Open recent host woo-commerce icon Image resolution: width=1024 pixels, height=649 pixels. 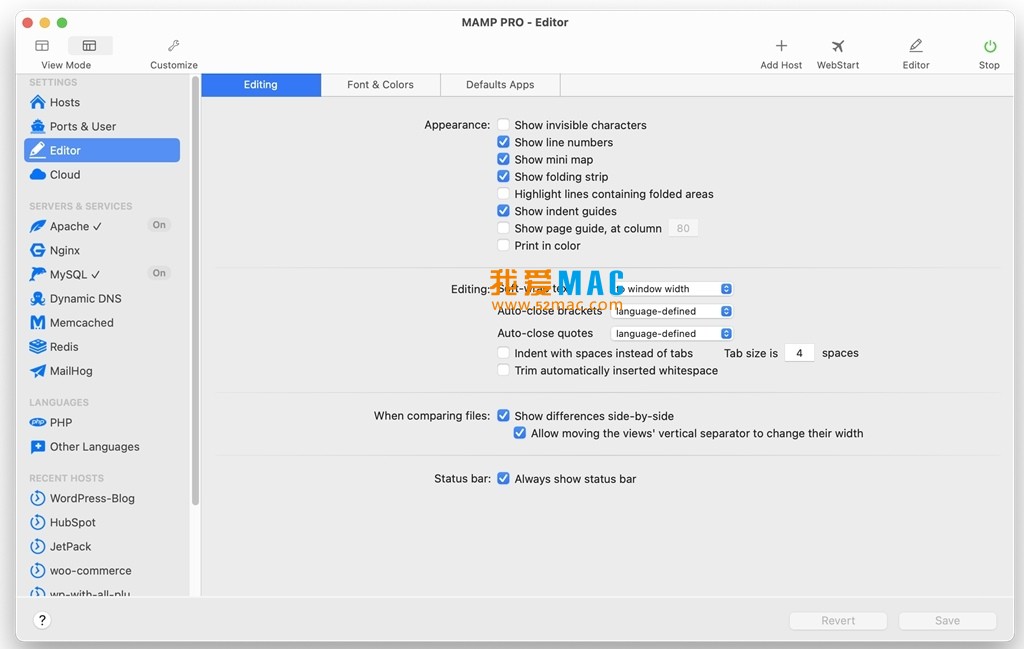click(x=38, y=571)
